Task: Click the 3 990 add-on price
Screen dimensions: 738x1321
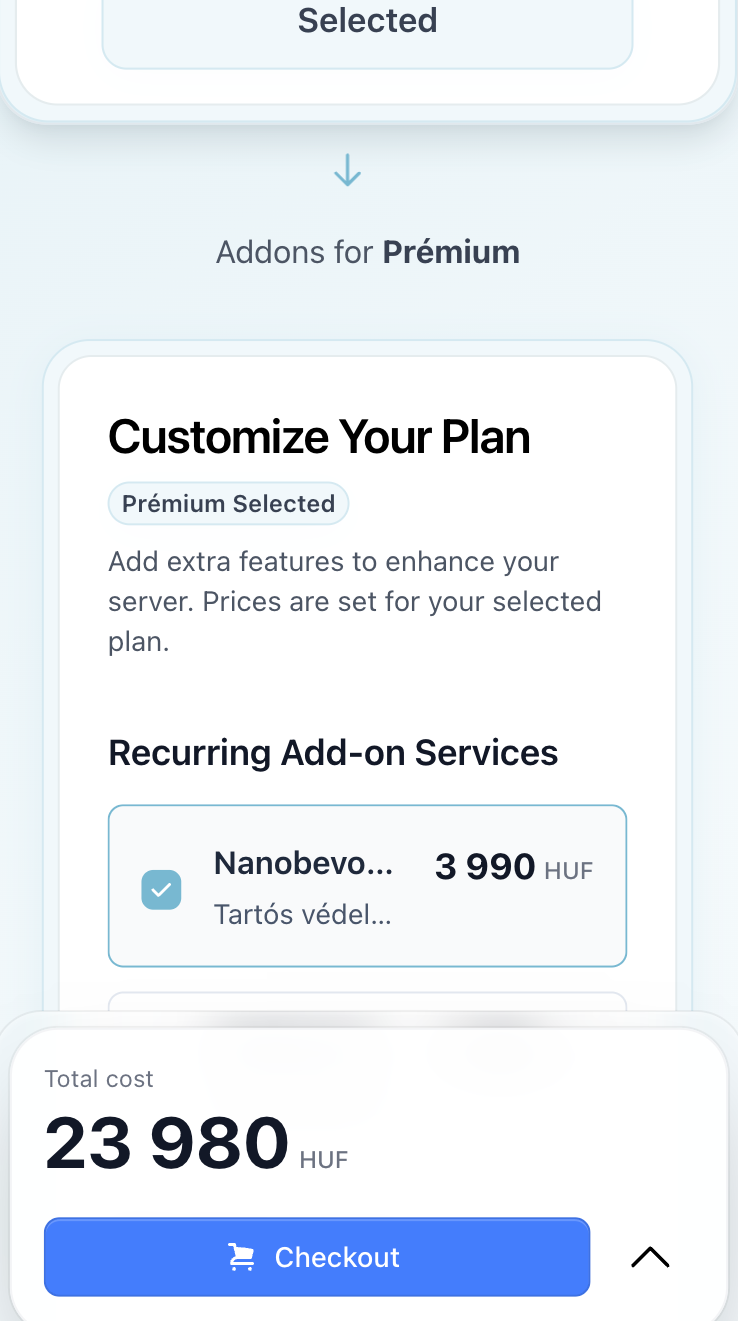Action: 485,867
